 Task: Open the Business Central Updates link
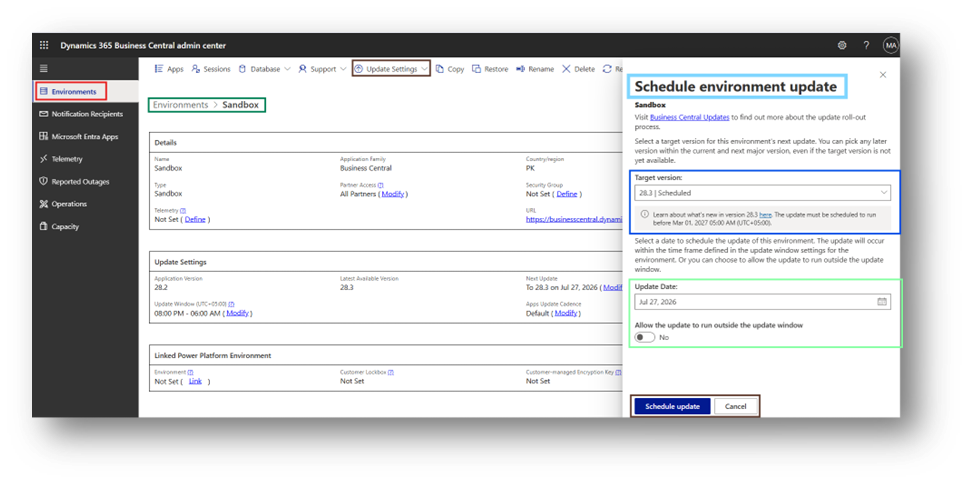pos(690,117)
